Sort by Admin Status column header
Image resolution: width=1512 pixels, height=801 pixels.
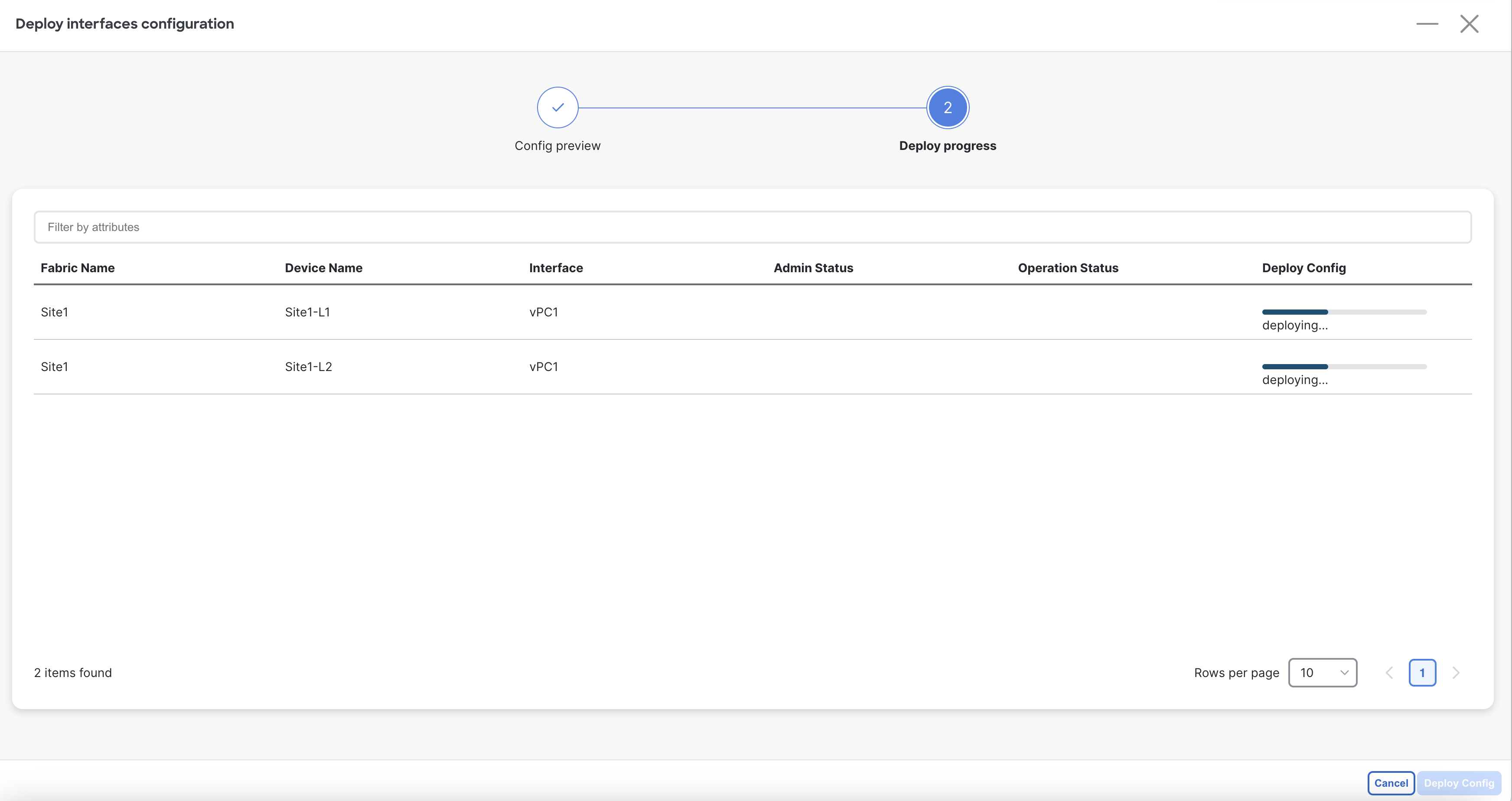(813, 267)
